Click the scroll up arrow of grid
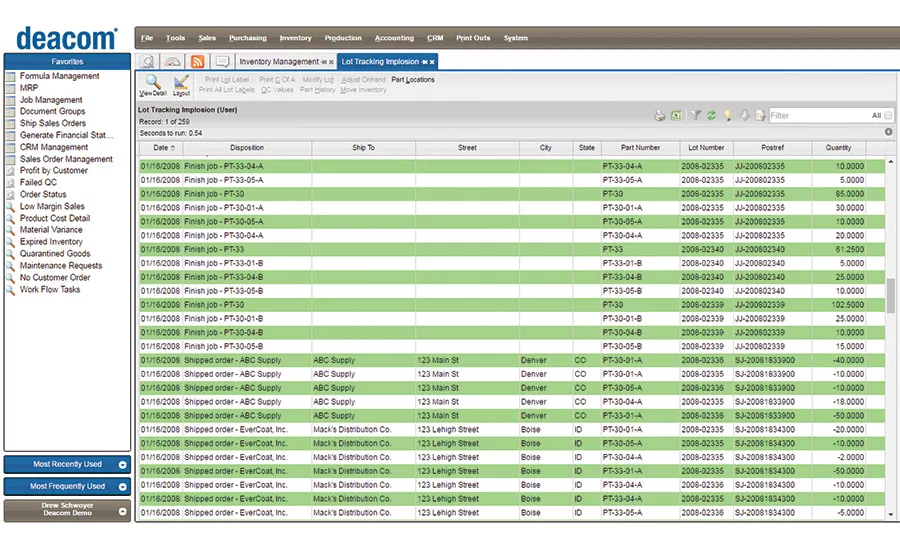The height and width of the screenshot is (550, 900). pos(890,162)
